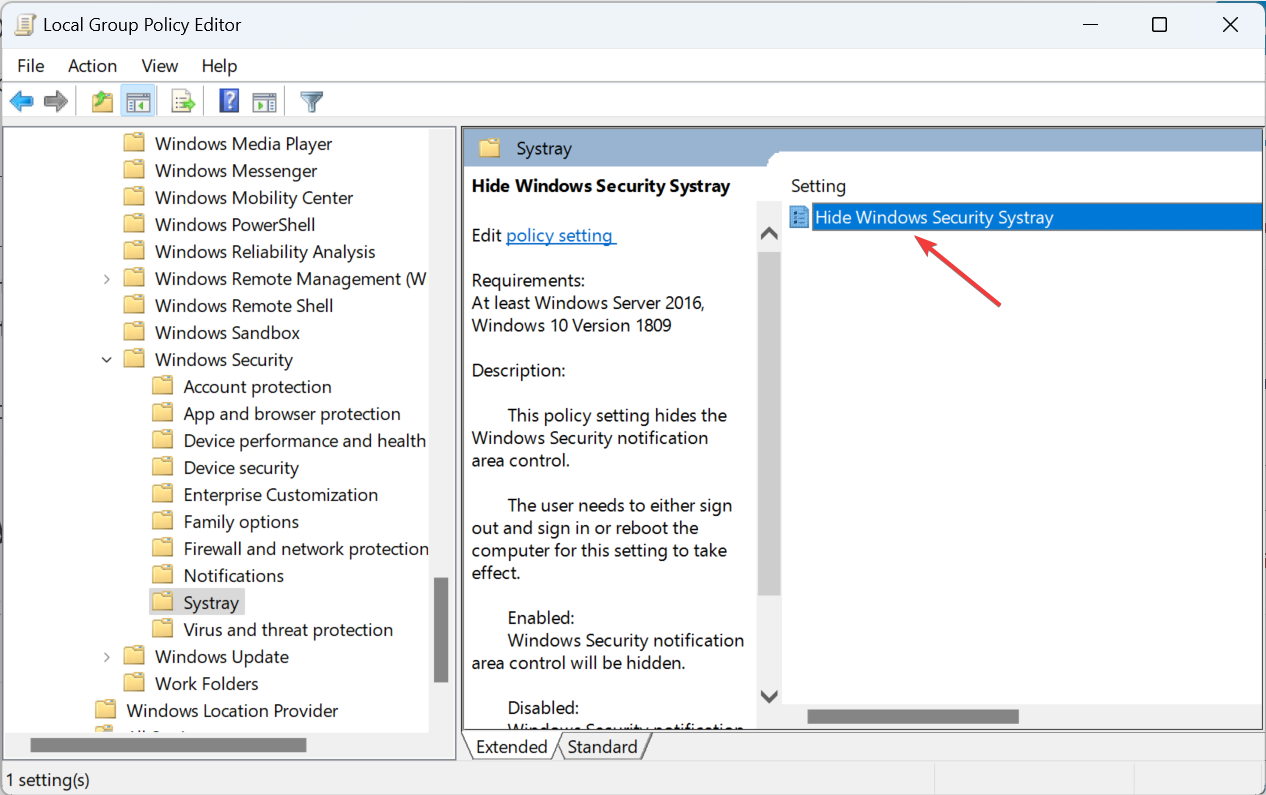1266x795 pixels.
Task: Click the Hide Windows Security Systray policy icon
Action: click(799, 217)
